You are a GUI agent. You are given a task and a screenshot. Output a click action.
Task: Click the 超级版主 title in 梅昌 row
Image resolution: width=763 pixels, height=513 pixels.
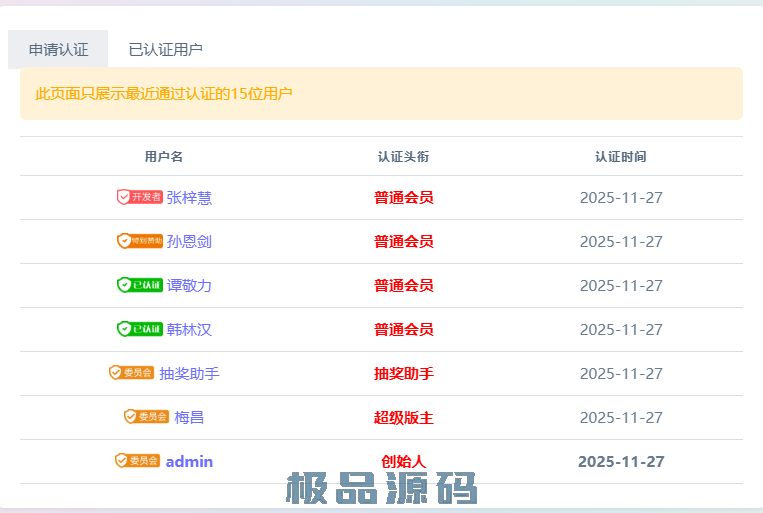click(x=403, y=418)
